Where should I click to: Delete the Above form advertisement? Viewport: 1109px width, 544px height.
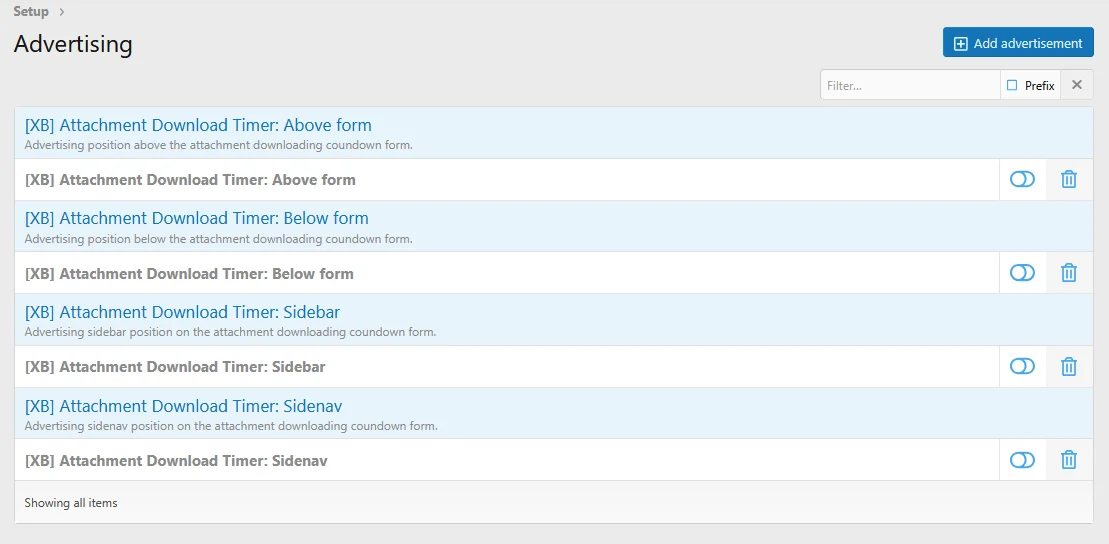click(x=1069, y=180)
